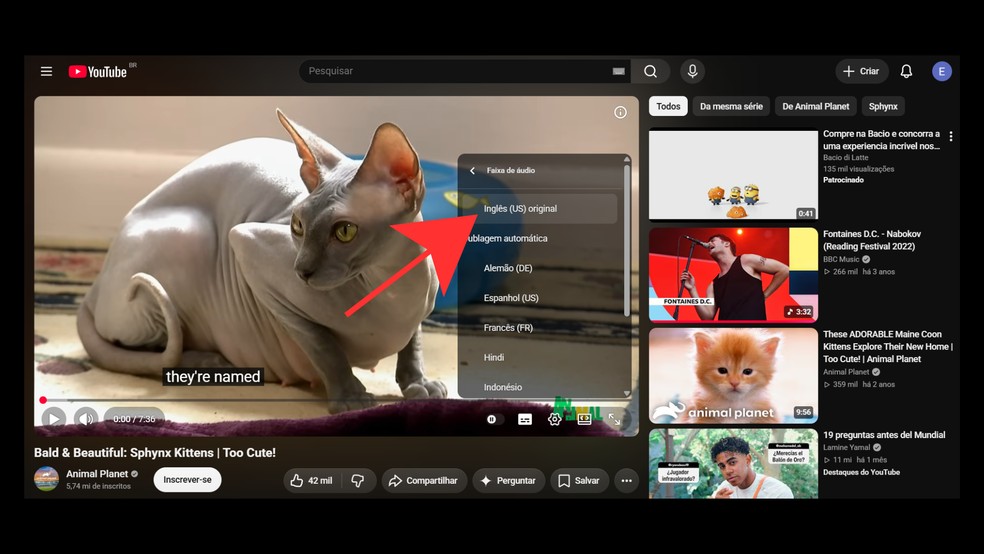Click the red playhead scrubber
Viewport: 984px width, 554px height.
(x=43, y=400)
